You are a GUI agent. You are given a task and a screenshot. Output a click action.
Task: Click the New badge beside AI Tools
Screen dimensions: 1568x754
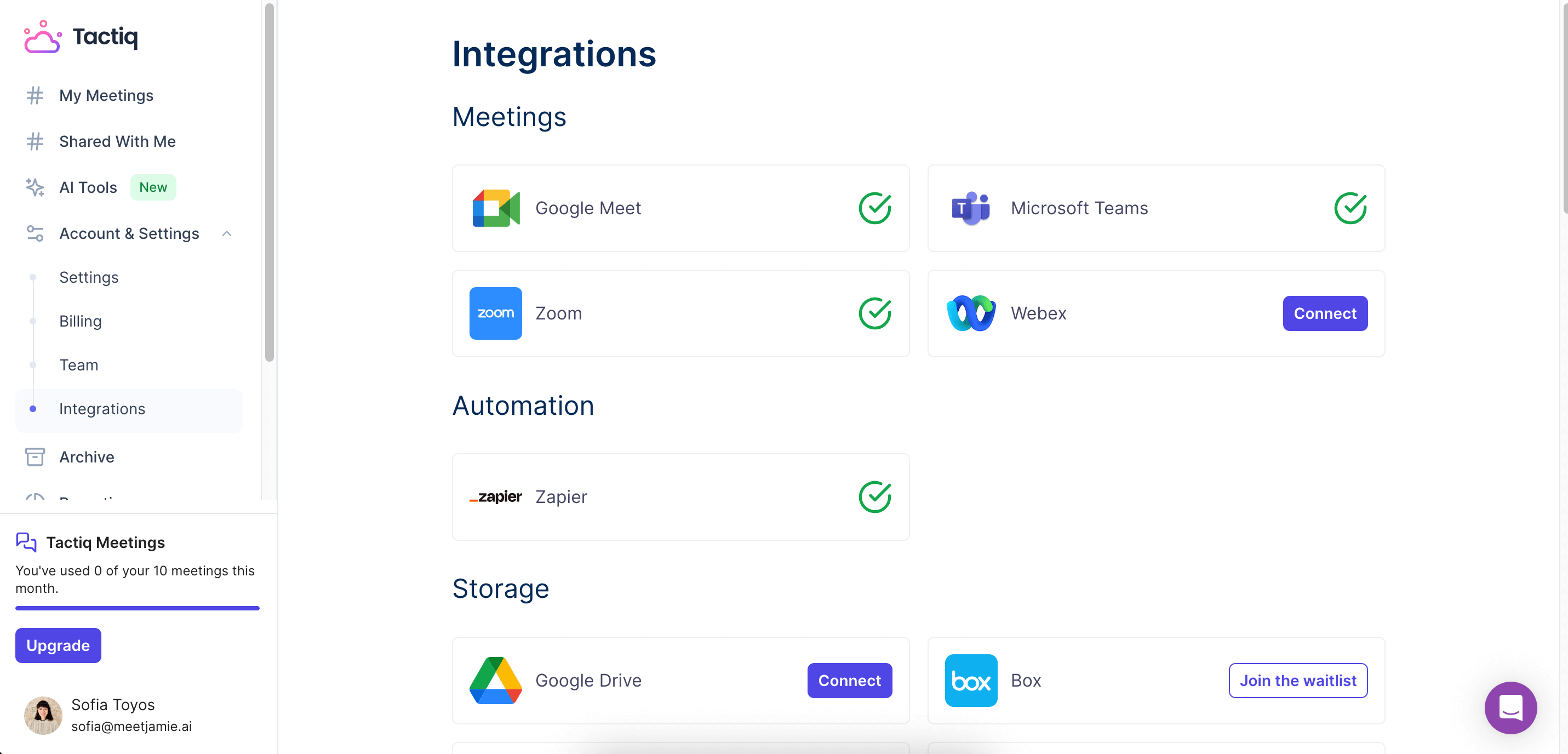click(153, 187)
